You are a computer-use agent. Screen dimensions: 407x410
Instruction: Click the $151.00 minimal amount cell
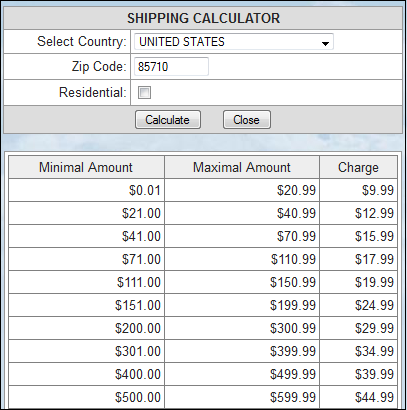pyautogui.click(x=86, y=305)
